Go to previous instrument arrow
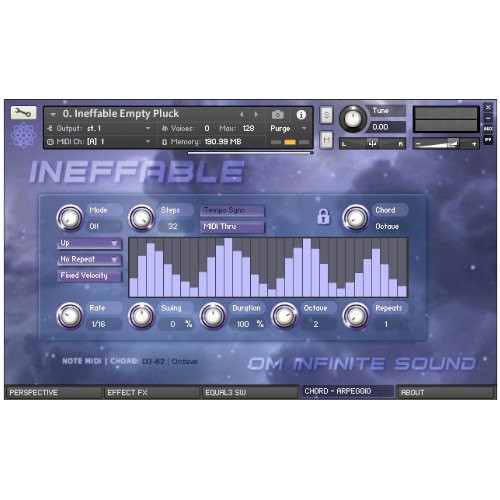Screen dimensions: 500x500 pyautogui.click(x=242, y=114)
